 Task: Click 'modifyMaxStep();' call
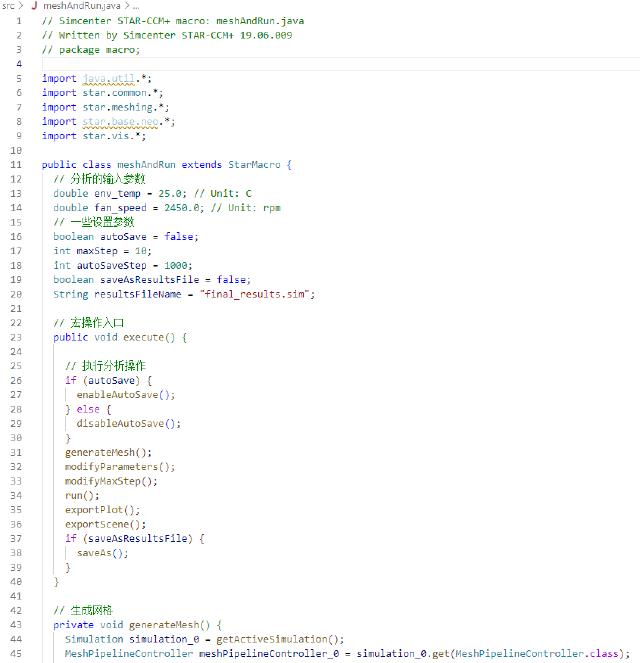click(111, 481)
